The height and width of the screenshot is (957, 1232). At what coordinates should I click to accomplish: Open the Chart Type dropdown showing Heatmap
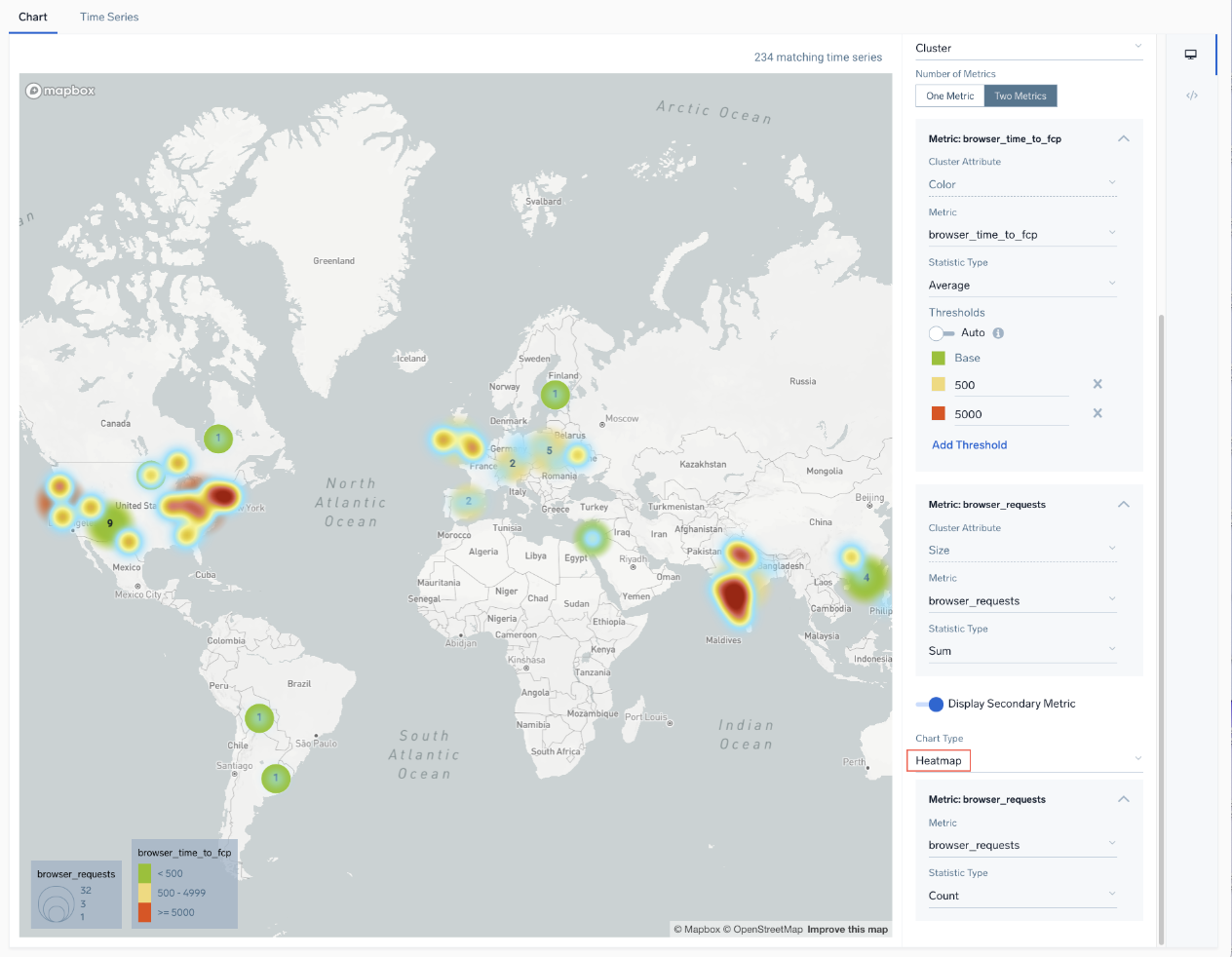[1023, 759]
